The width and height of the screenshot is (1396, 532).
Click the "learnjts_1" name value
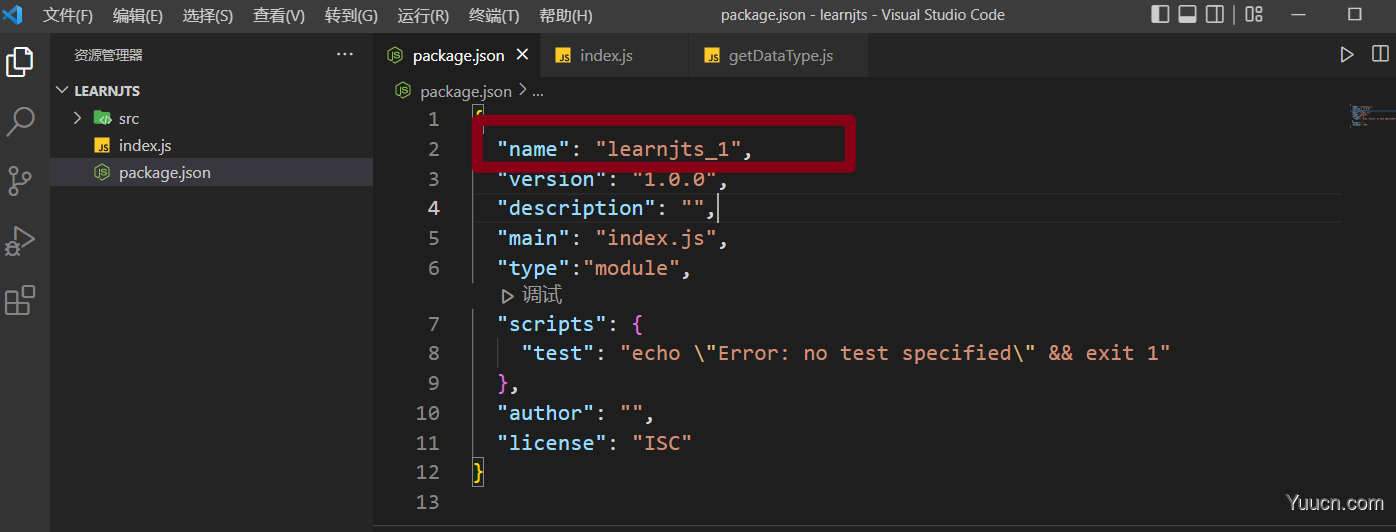coord(668,149)
